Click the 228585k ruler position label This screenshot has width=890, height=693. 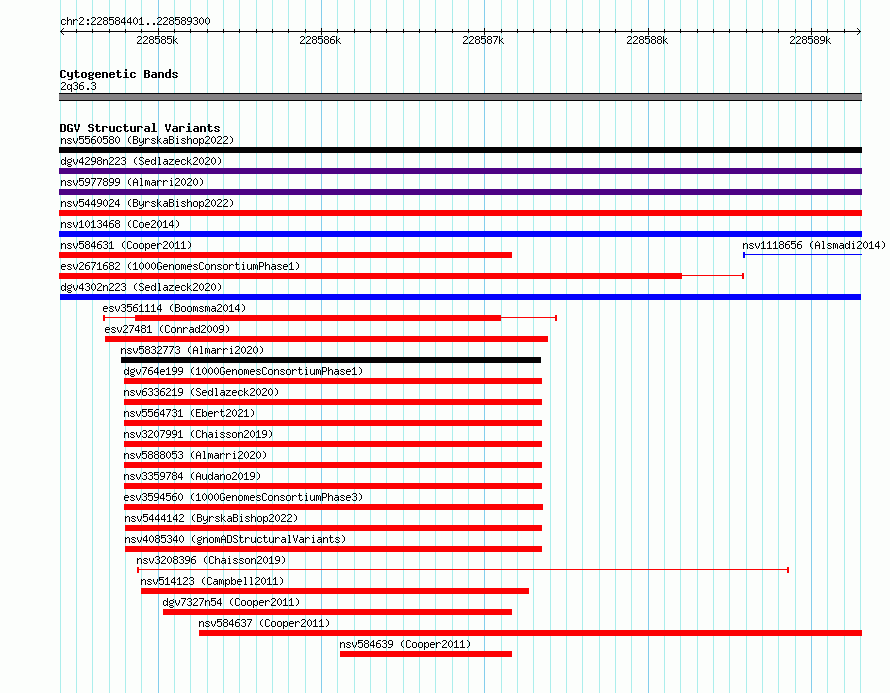(157, 40)
